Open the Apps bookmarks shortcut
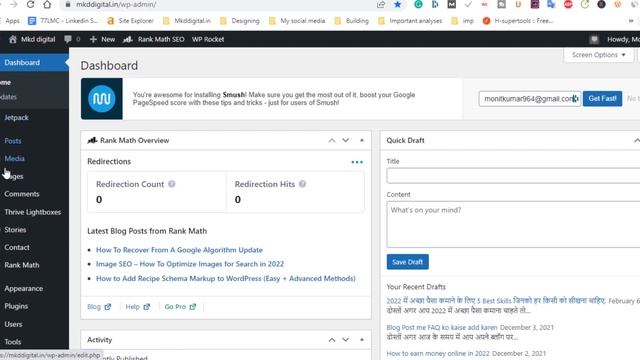This screenshot has width=640, height=360. click(13, 20)
